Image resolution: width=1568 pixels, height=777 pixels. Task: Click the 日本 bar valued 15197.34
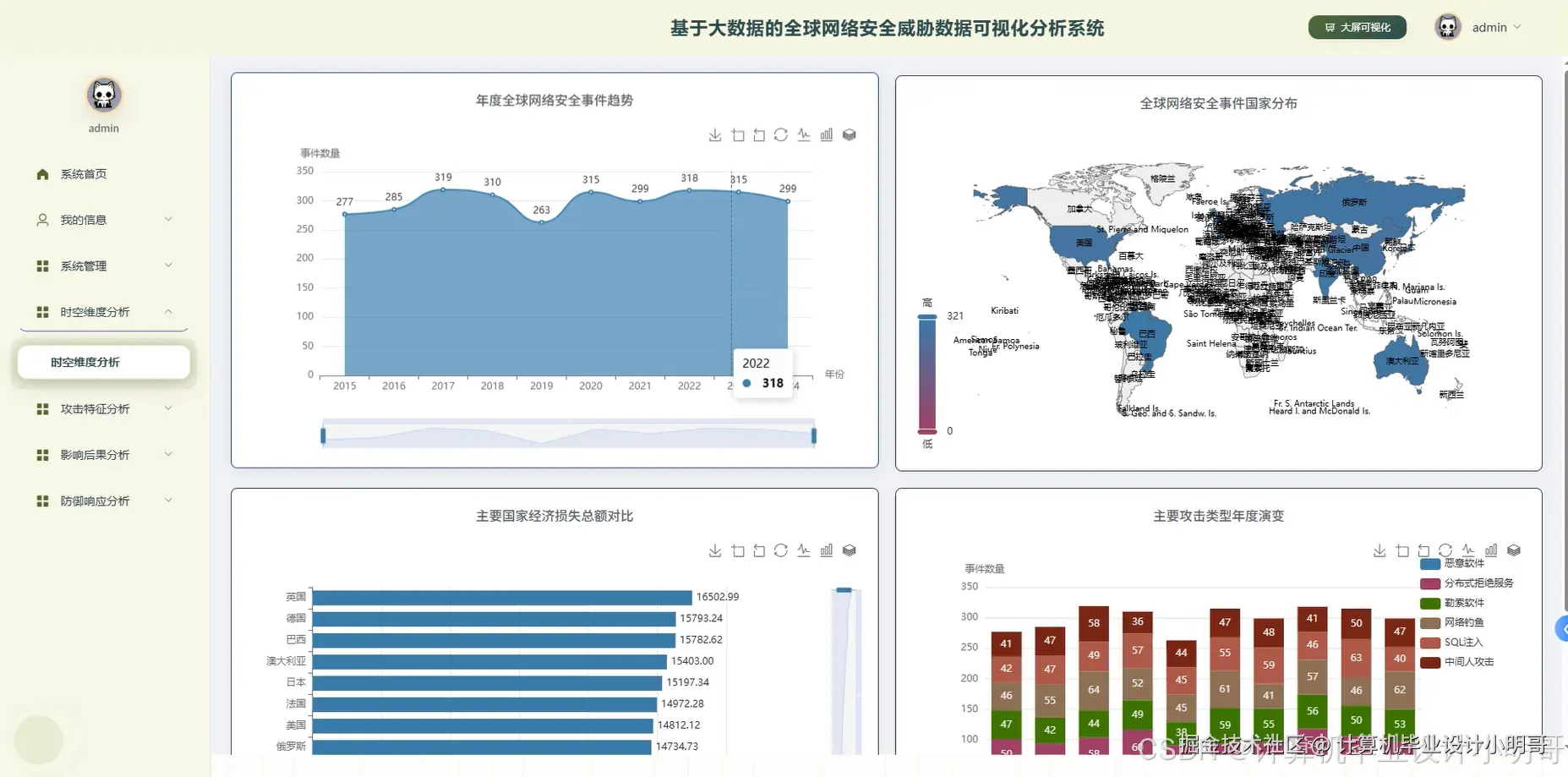(488, 682)
